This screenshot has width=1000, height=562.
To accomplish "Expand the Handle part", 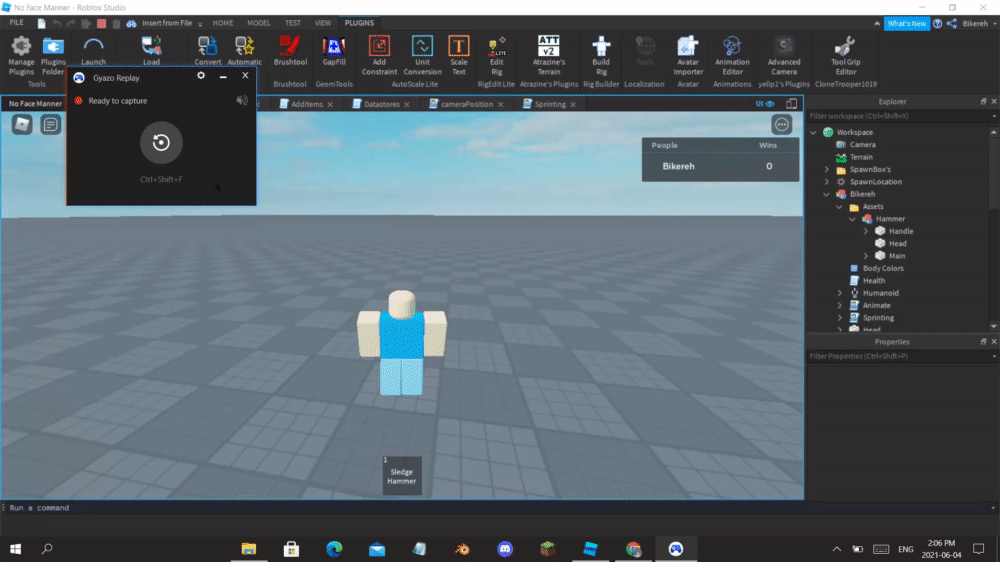I will [866, 231].
